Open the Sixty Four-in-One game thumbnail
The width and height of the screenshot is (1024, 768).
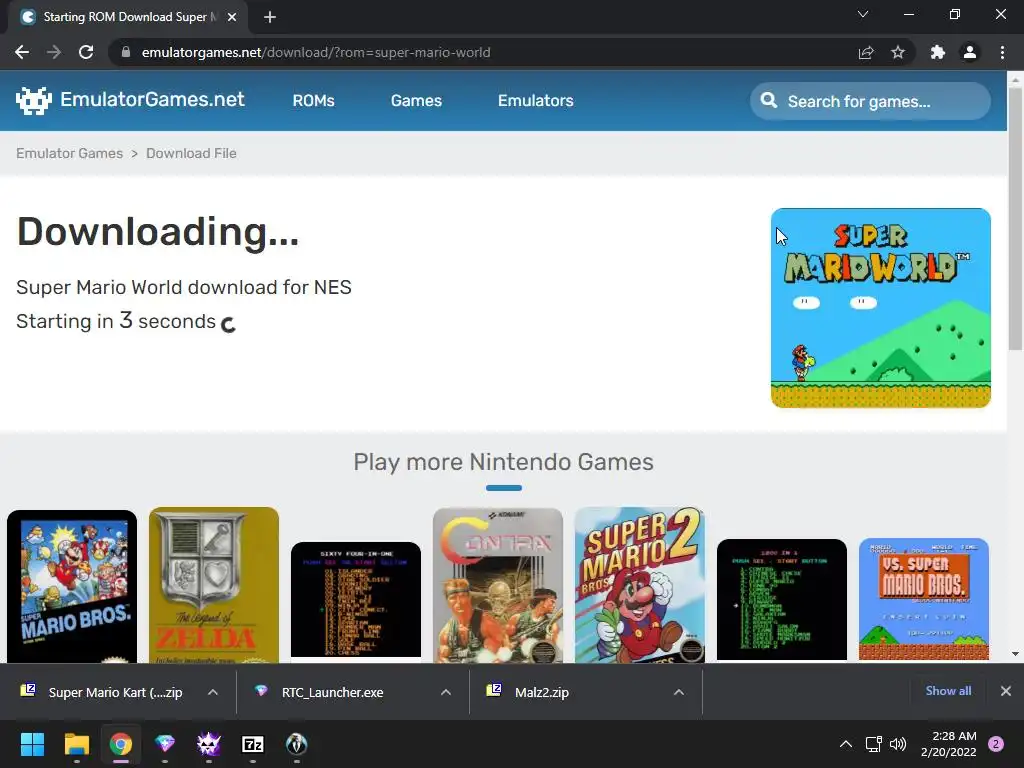356,600
